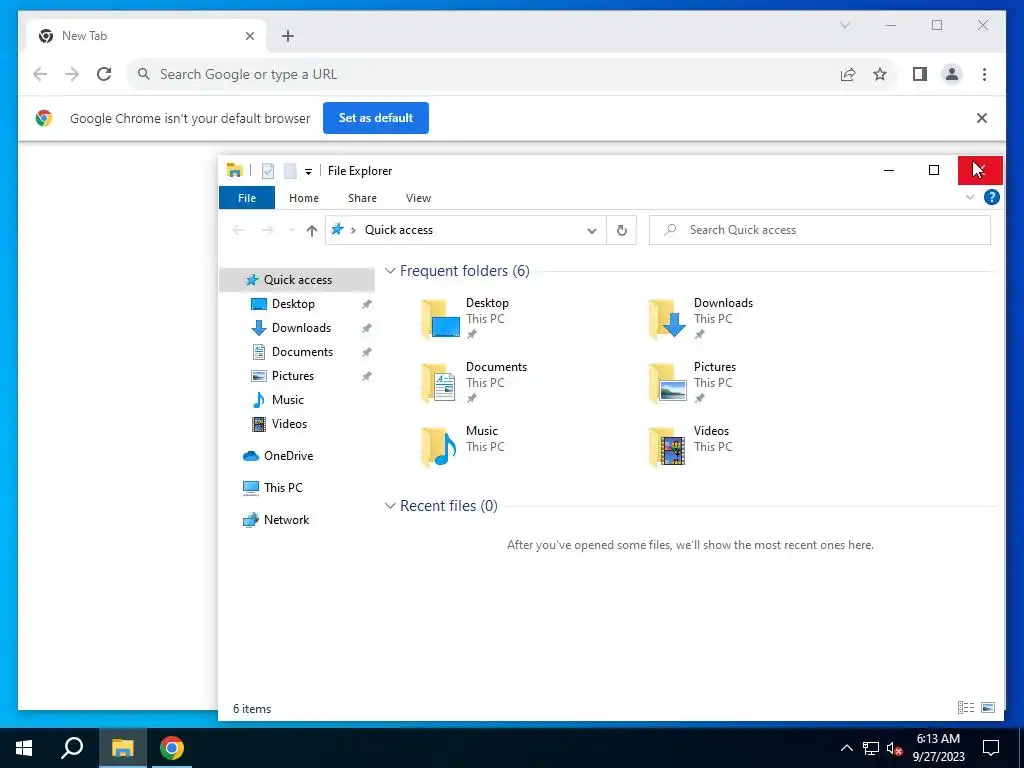Click the taskbar clock and date
The width and height of the screenshot is (1024, 768).
[x=938, y=748]
